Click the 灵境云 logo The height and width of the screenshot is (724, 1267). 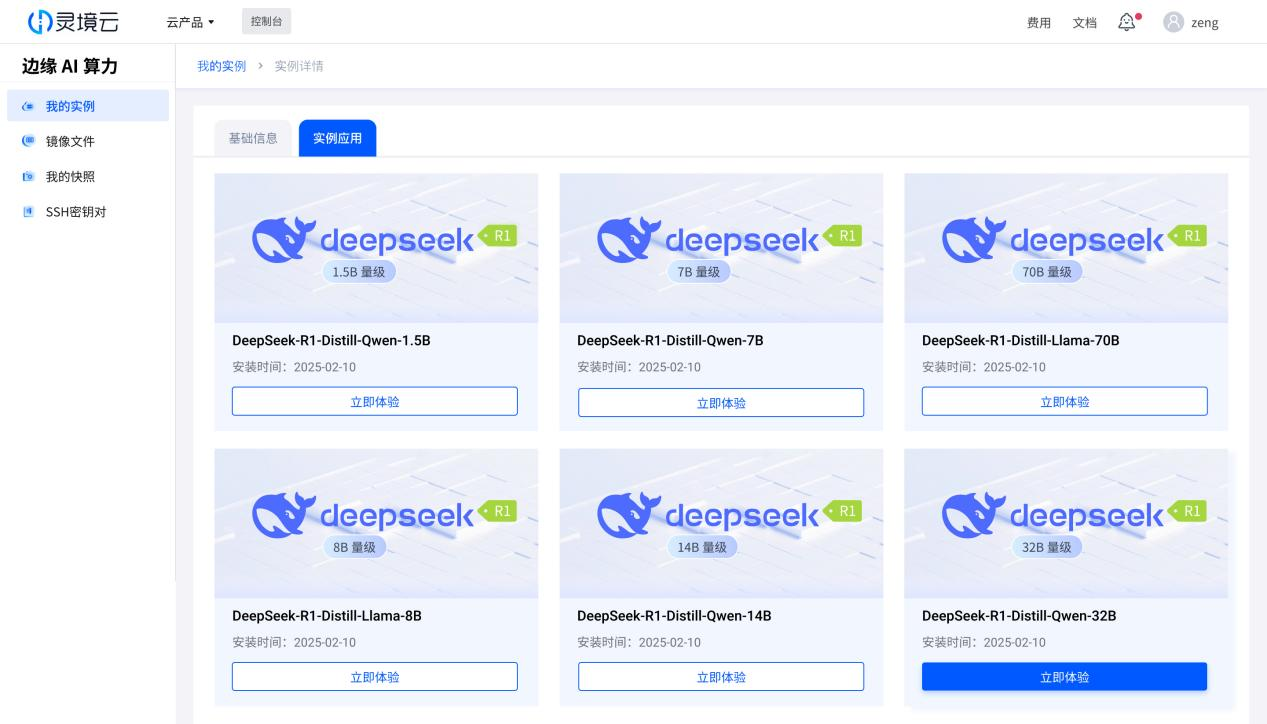point(72,22)
